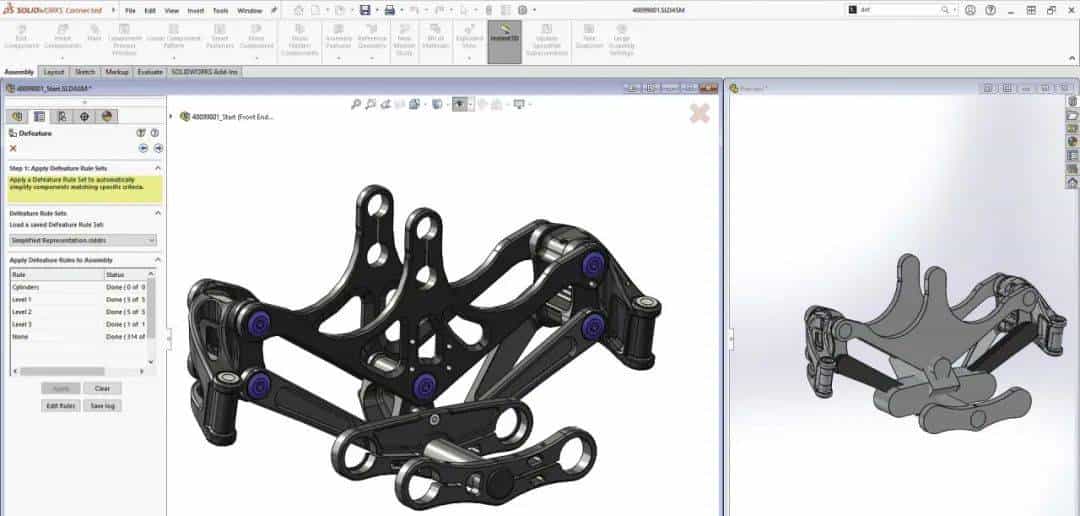Open the Simplified Representation rule set dropdown
Image resolution: width=1080 pixels, height=516 pixels.
[84, 240]
